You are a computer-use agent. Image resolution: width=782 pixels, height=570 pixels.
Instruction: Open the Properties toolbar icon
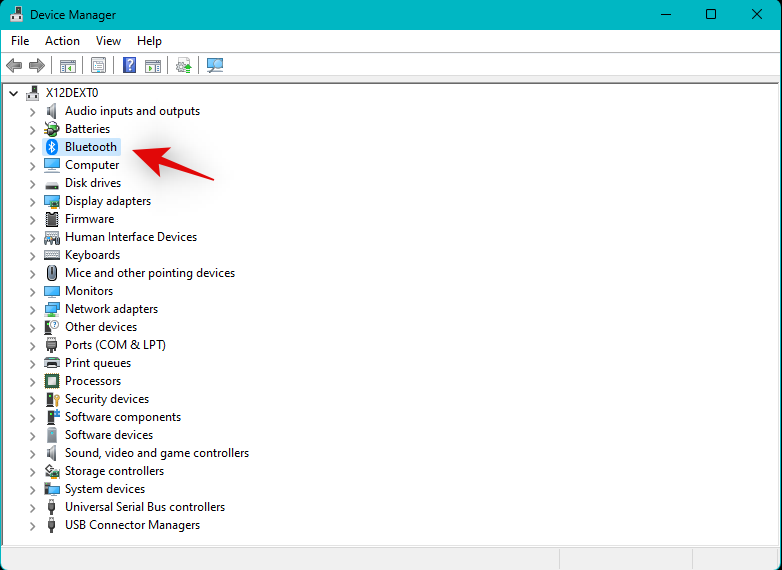98,65
